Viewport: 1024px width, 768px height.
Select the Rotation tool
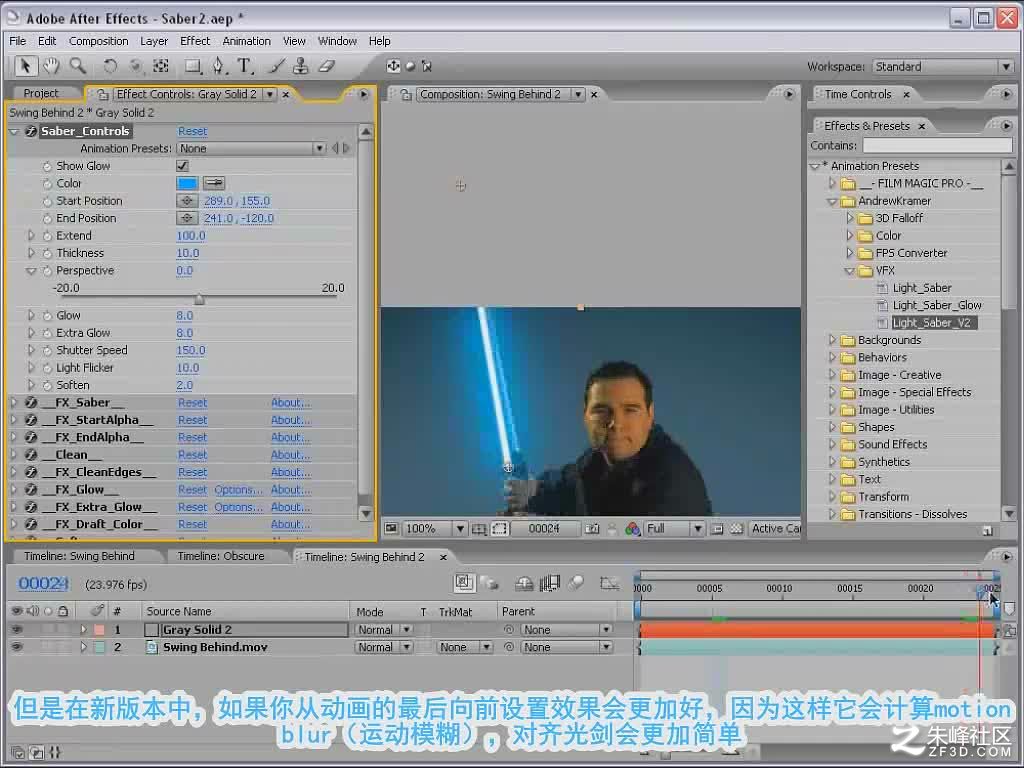click(x=110, y=66)
